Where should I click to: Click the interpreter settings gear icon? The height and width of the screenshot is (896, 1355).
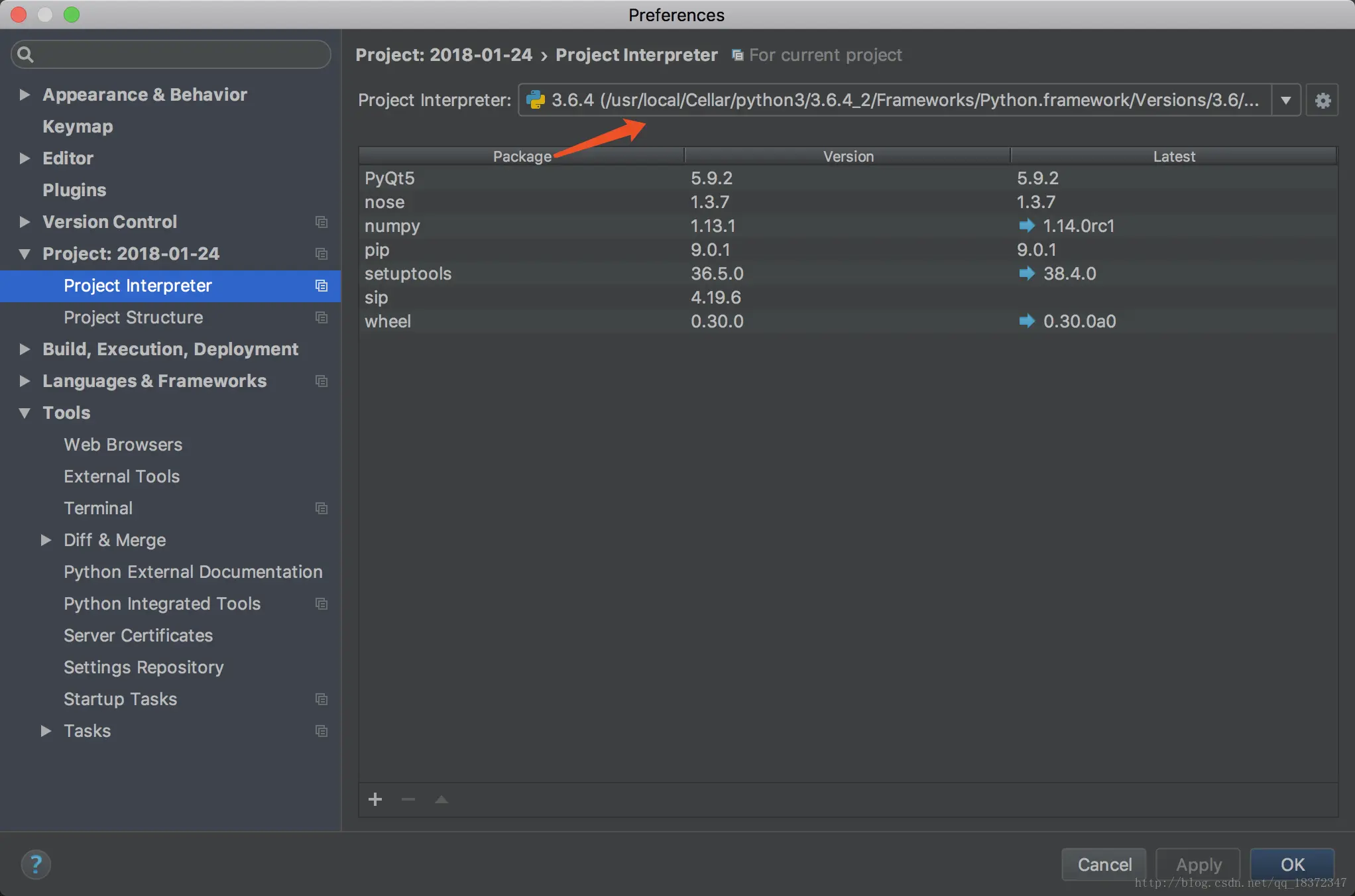[x=1322, y=101]
